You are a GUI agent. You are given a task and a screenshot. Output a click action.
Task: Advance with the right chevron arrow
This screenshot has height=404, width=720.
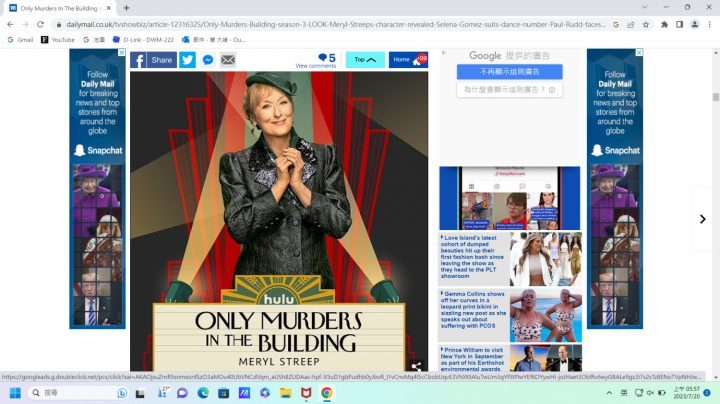703,219
